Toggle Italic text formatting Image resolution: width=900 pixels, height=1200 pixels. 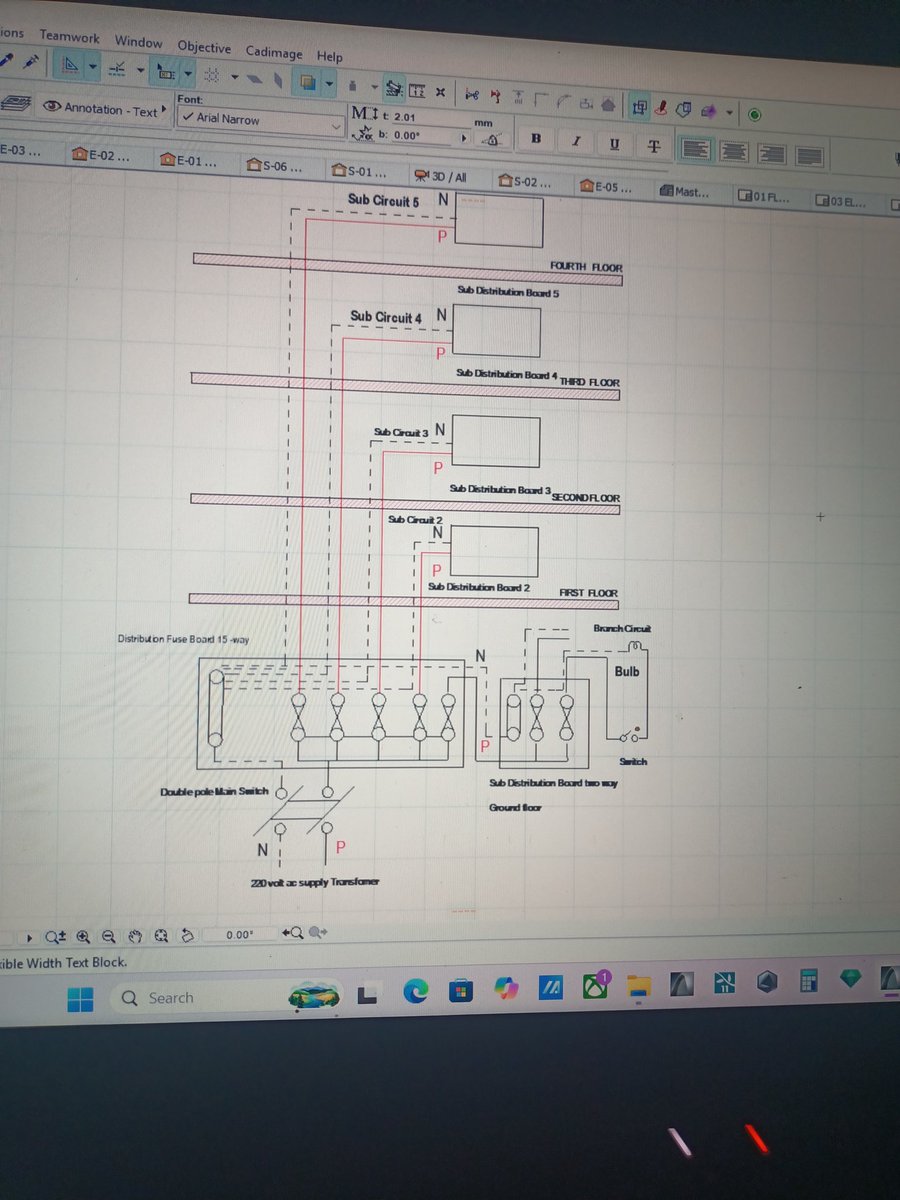coord(576,141)
